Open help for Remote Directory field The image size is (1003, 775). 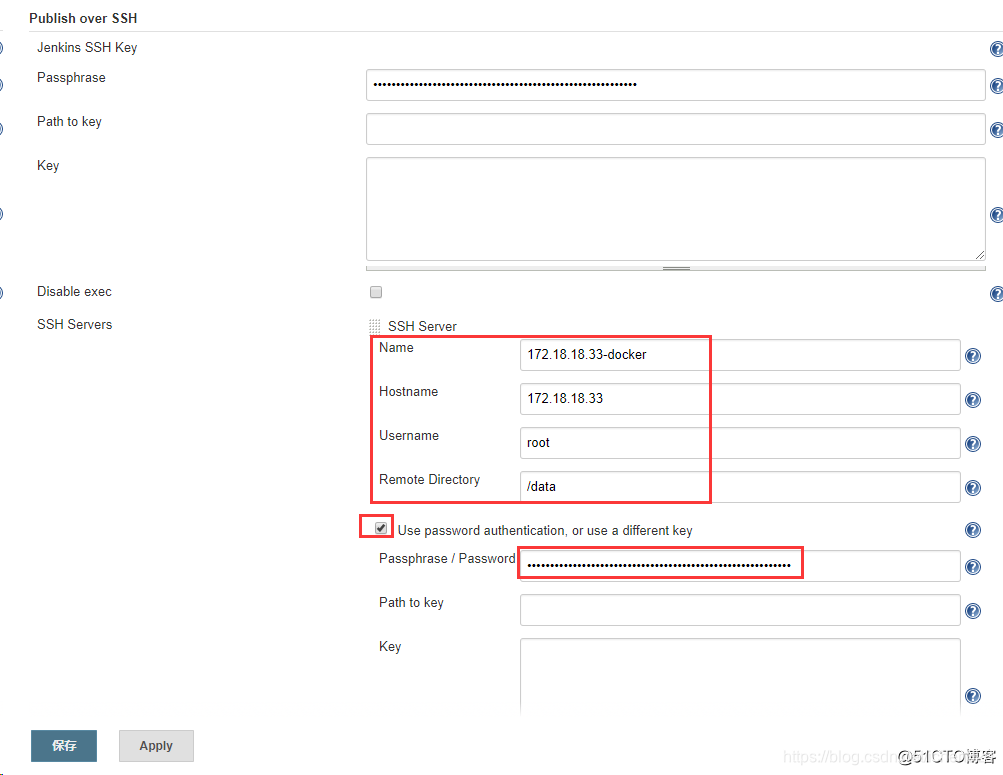973,488
